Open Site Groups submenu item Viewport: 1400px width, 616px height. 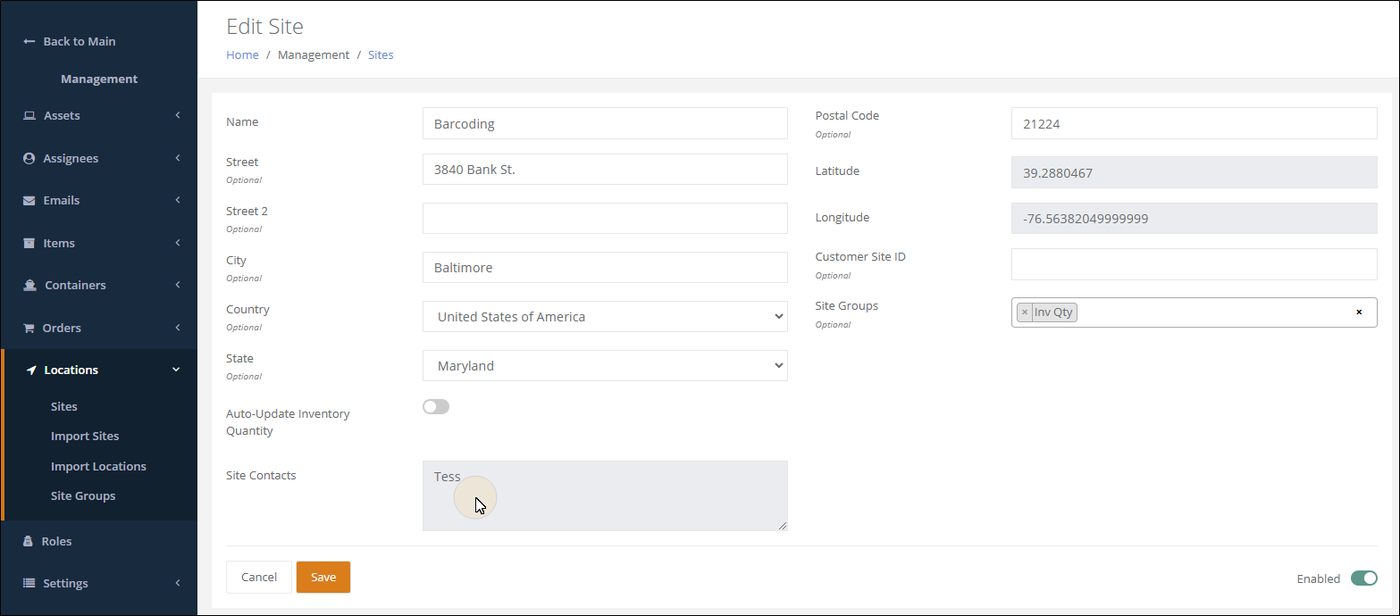pos(83,496)
